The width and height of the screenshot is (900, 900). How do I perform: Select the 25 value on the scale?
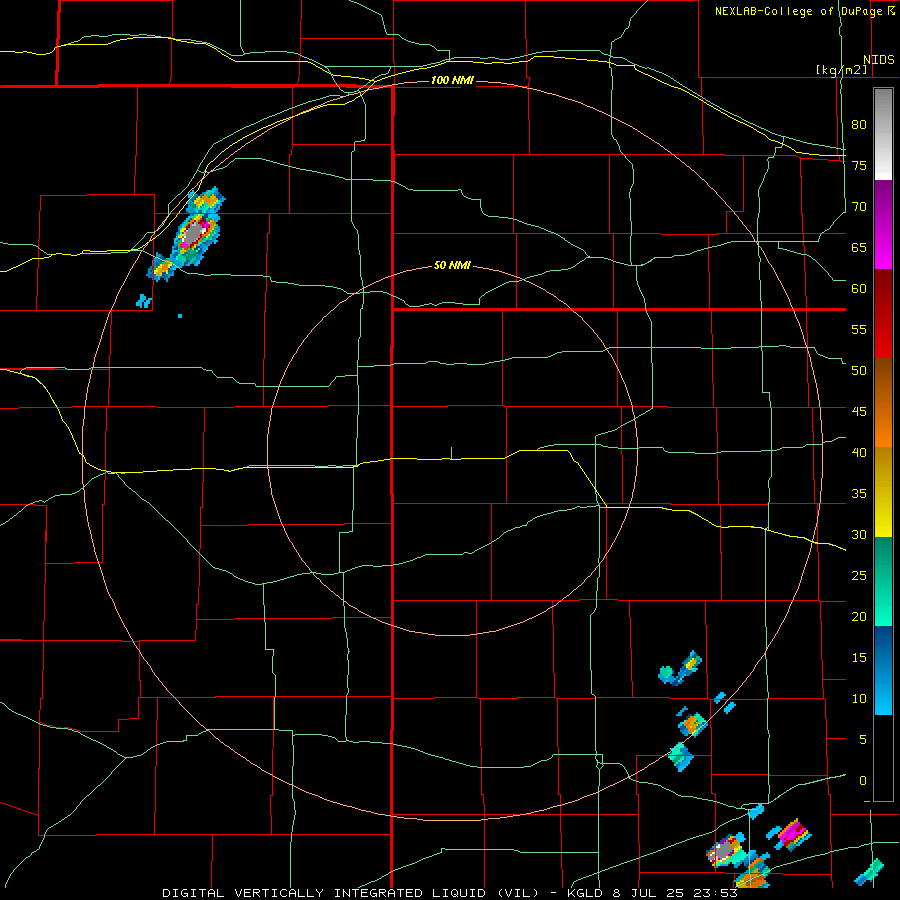click(859, 575)
